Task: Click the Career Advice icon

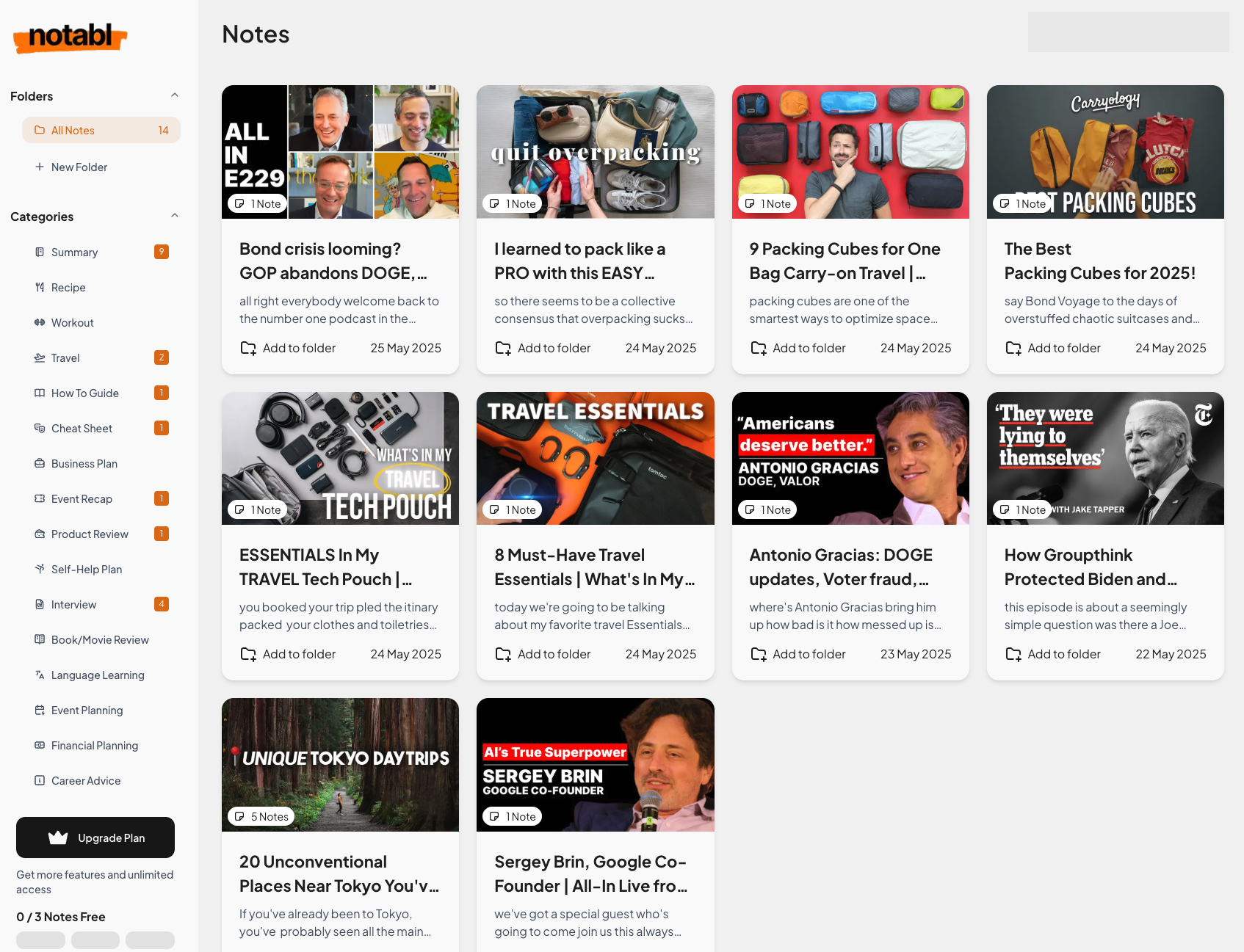Action: (40, 780)
